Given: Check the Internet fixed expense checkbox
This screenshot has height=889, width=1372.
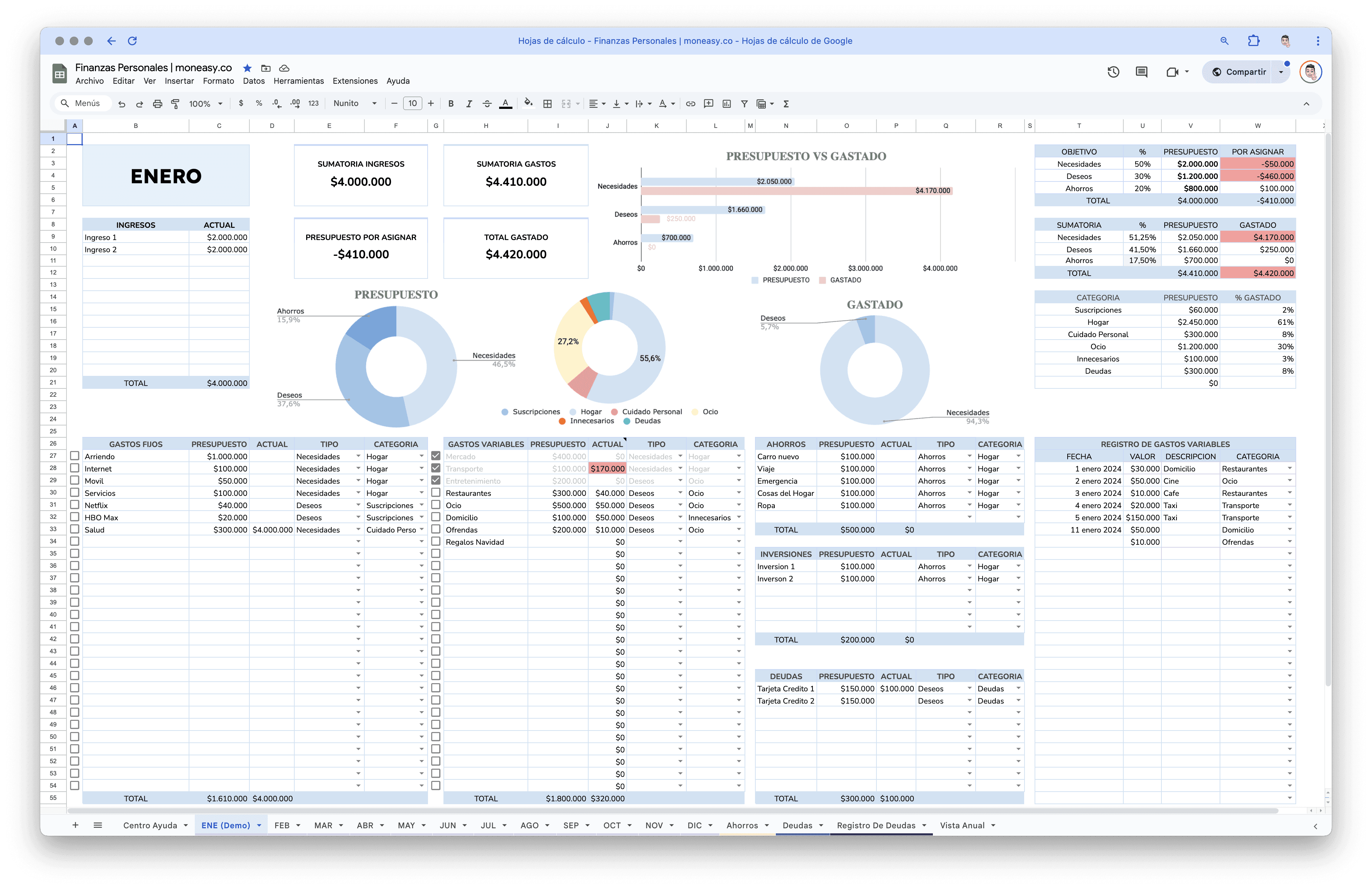Looking at the screenshot, I should pos(74,468).
